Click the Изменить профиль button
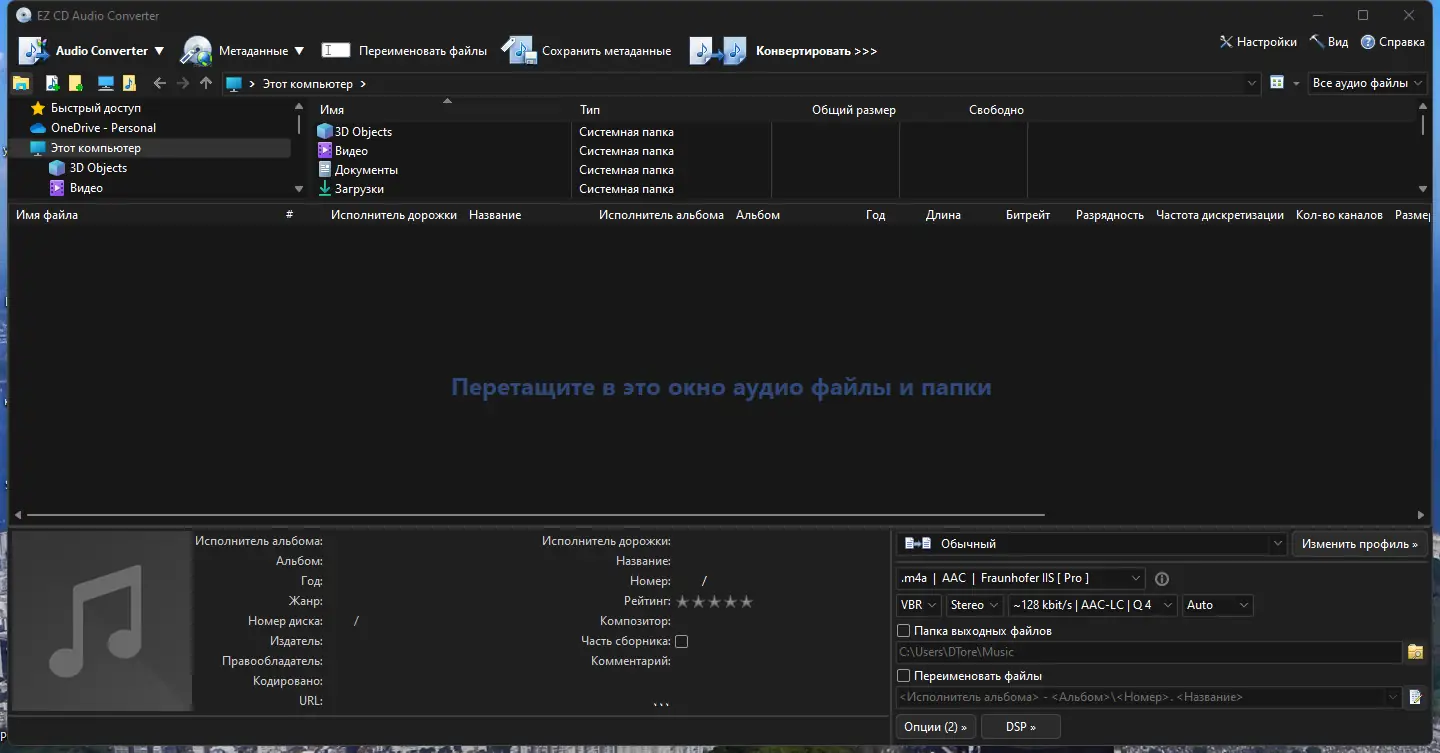Screen dimensions: 1440x753 1359,543
